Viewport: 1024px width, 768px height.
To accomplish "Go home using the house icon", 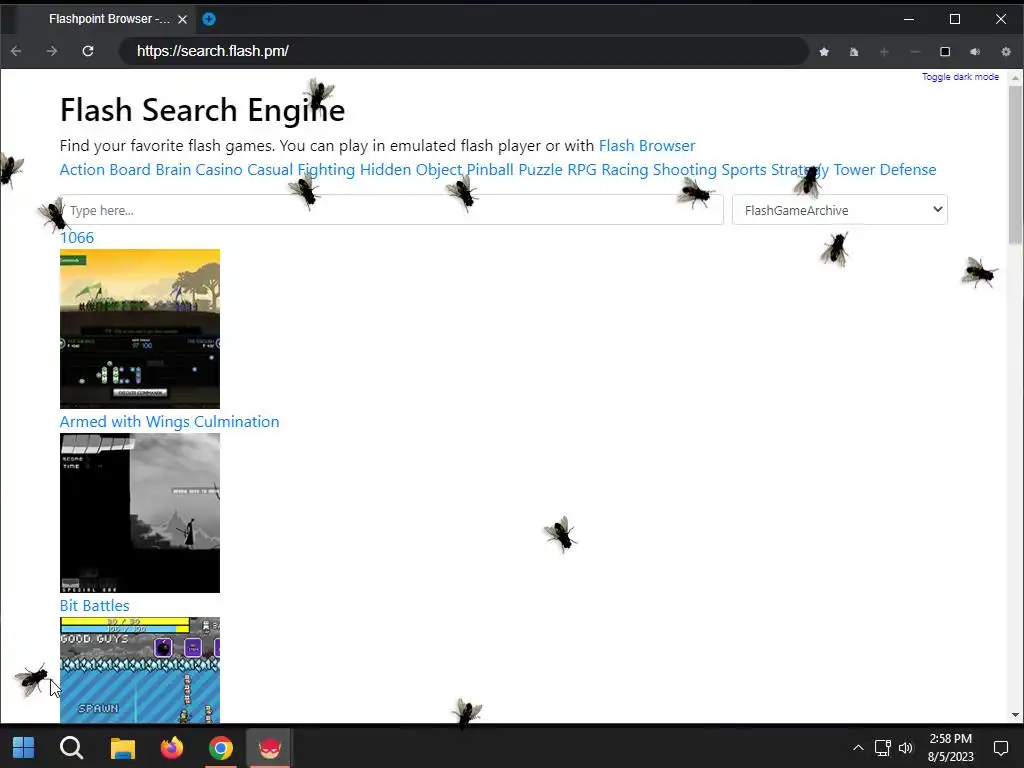I will click(x=854, y=52).
